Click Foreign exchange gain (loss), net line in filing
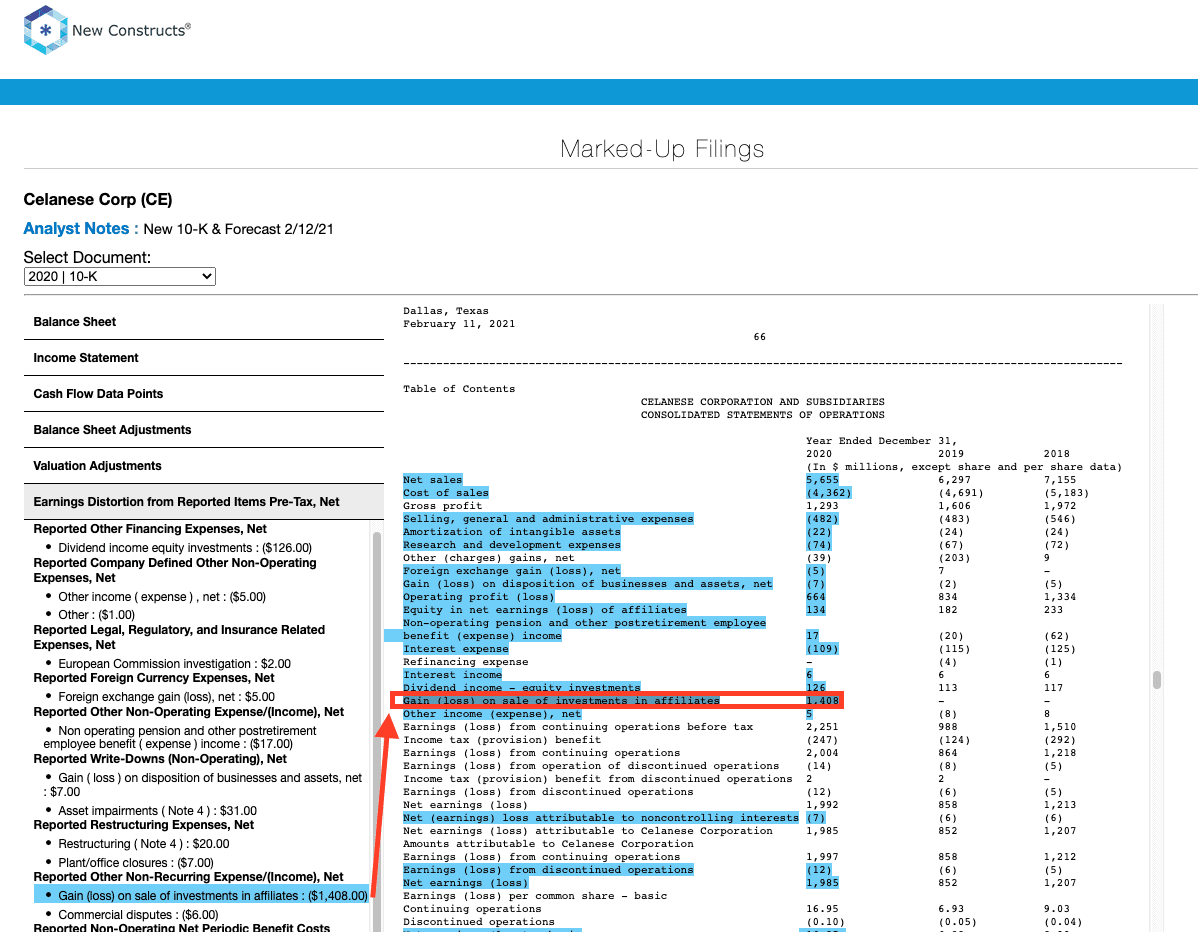 pyautogui.click(x=512, y=571)
